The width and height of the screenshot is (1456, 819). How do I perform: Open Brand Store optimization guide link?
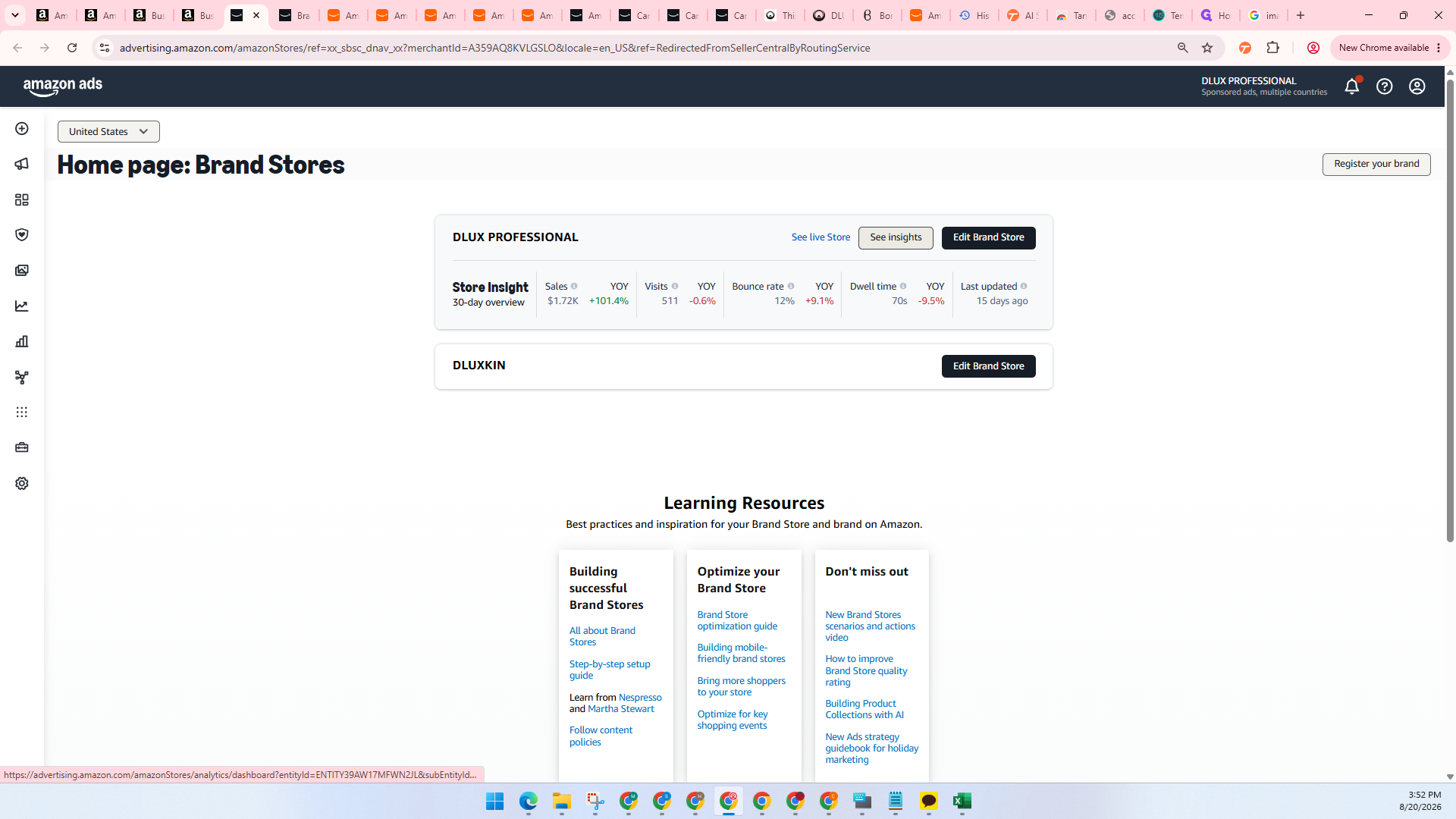tap(737, 620)
